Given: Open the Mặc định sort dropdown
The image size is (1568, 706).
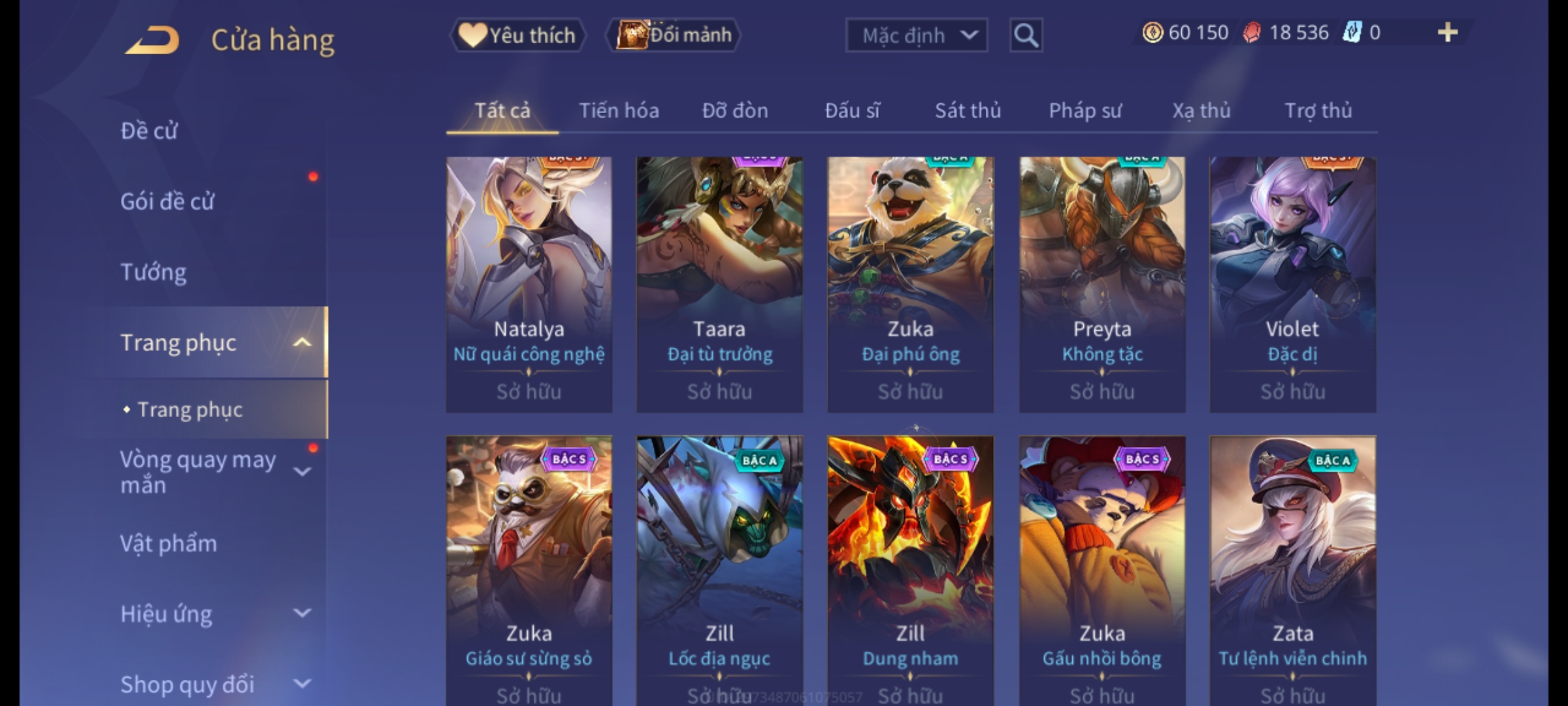Looking at the screenshot, I should 916,35.
